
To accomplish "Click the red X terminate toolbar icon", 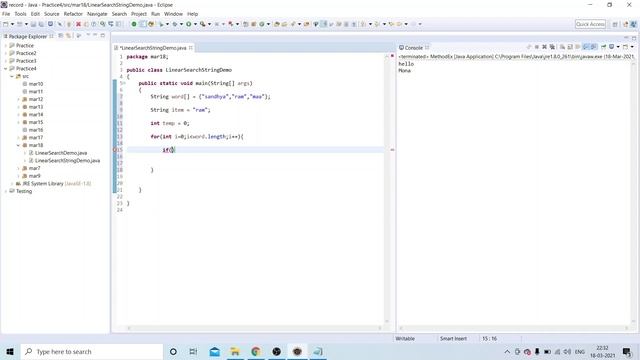I will (x=78, y=24).
